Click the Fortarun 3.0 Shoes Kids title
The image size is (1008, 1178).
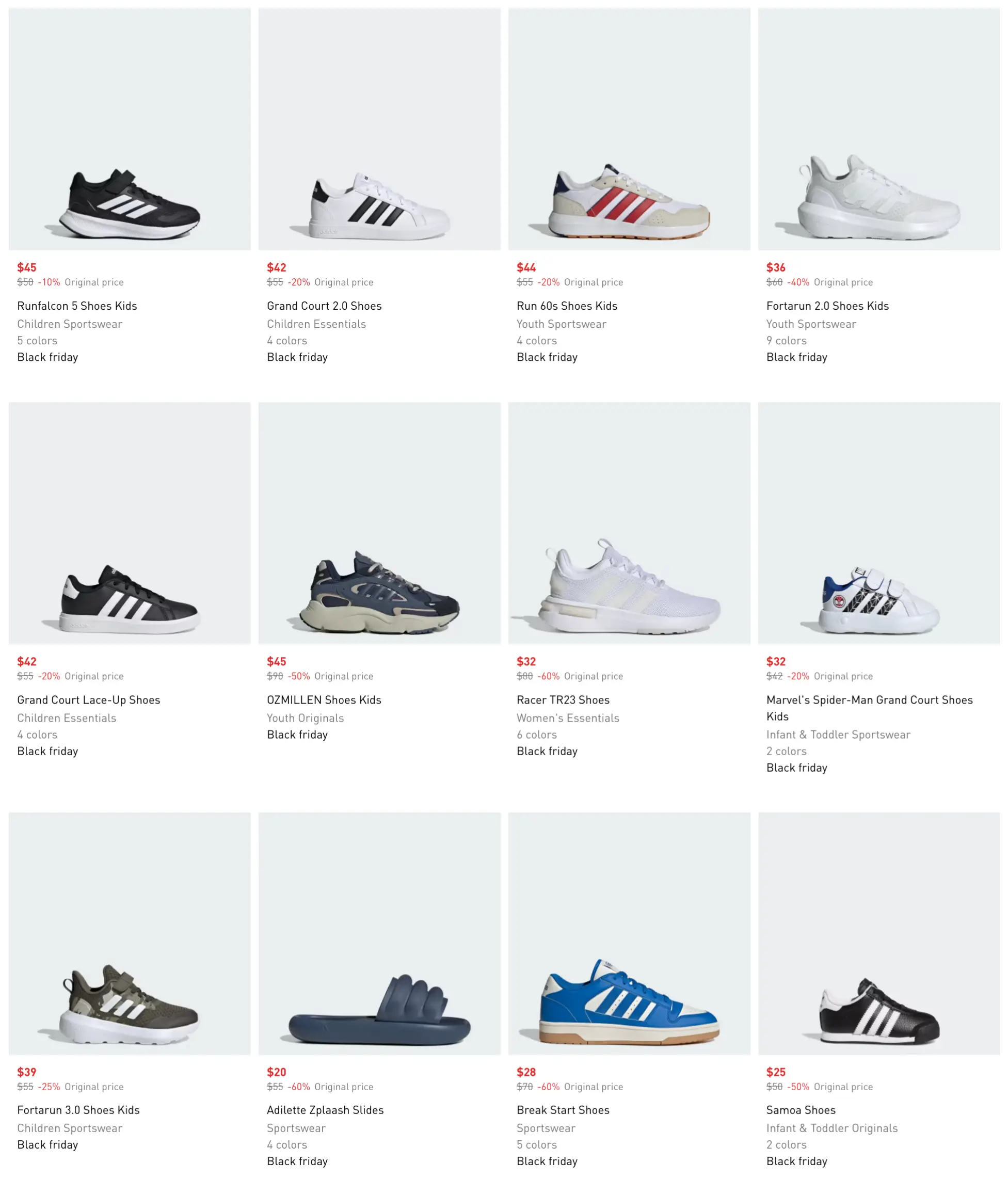pyautogui.click(x=78, y=1110)
